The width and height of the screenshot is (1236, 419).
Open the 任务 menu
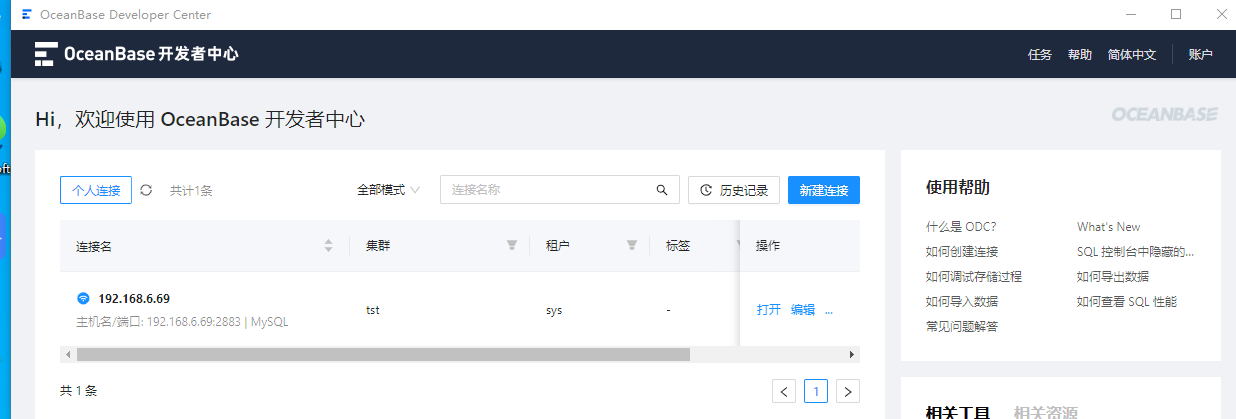pyautogui.click(x=1040, y=55)
